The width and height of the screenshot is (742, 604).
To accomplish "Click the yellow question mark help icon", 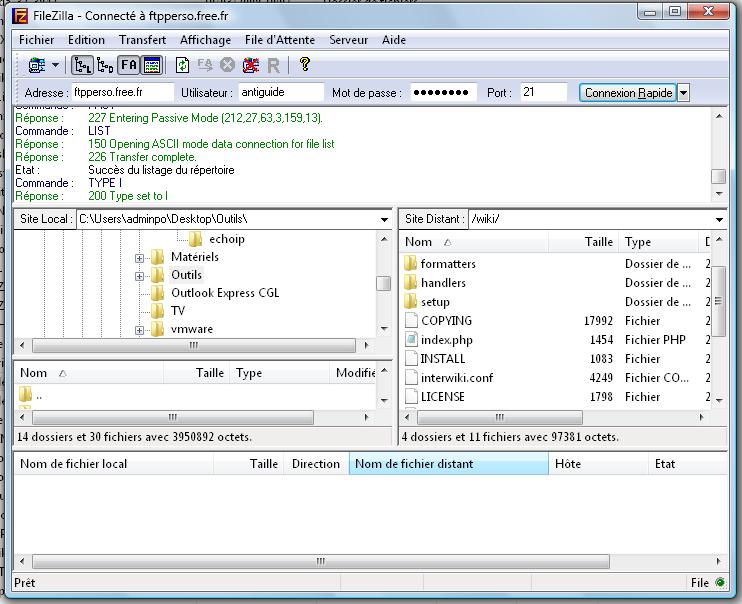I will point(305,64).
